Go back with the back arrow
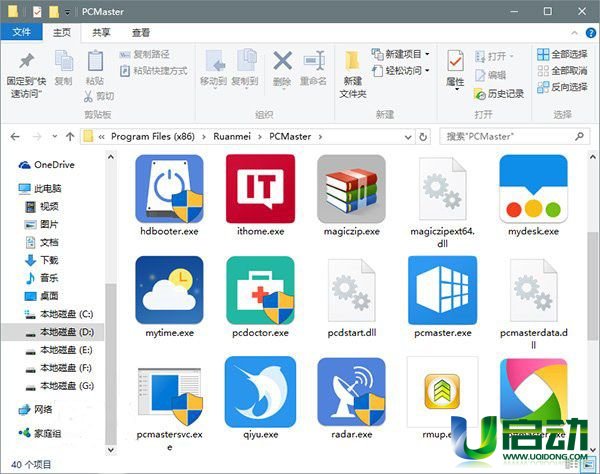This screenshot has height=474, width=600. point(15,137)
